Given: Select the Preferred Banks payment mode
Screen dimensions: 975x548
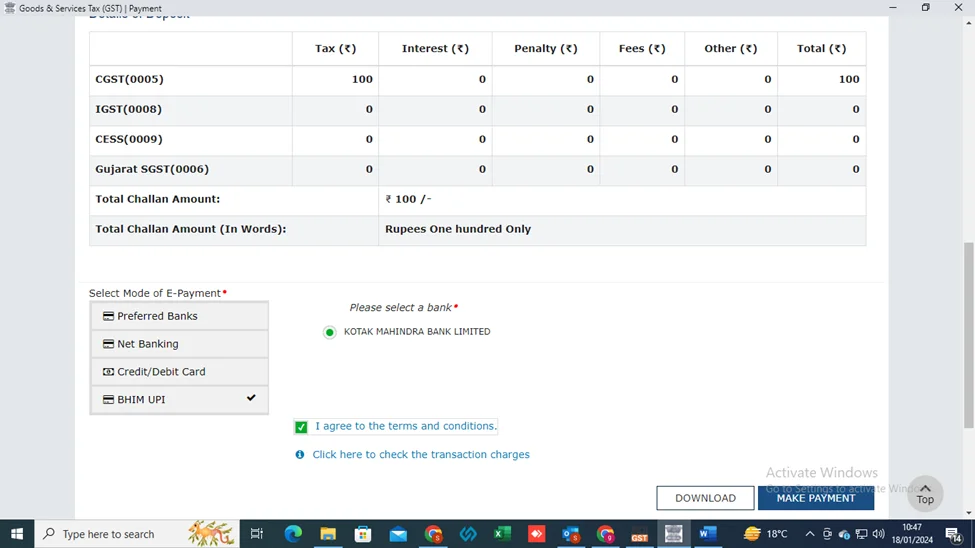Looking at the screenshot, I should tap(179, 316).
